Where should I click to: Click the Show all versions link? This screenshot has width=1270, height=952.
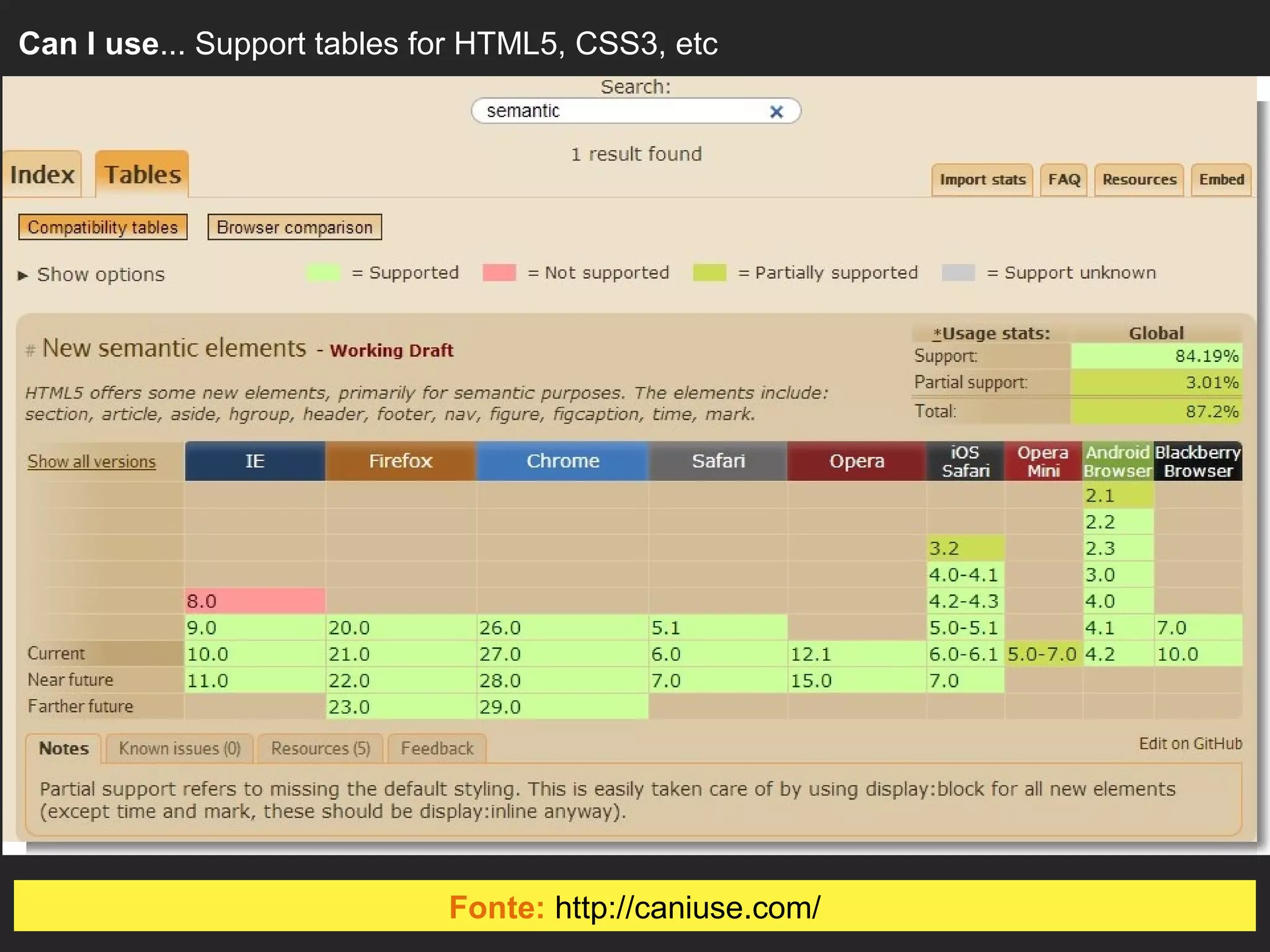coord(91,462)
